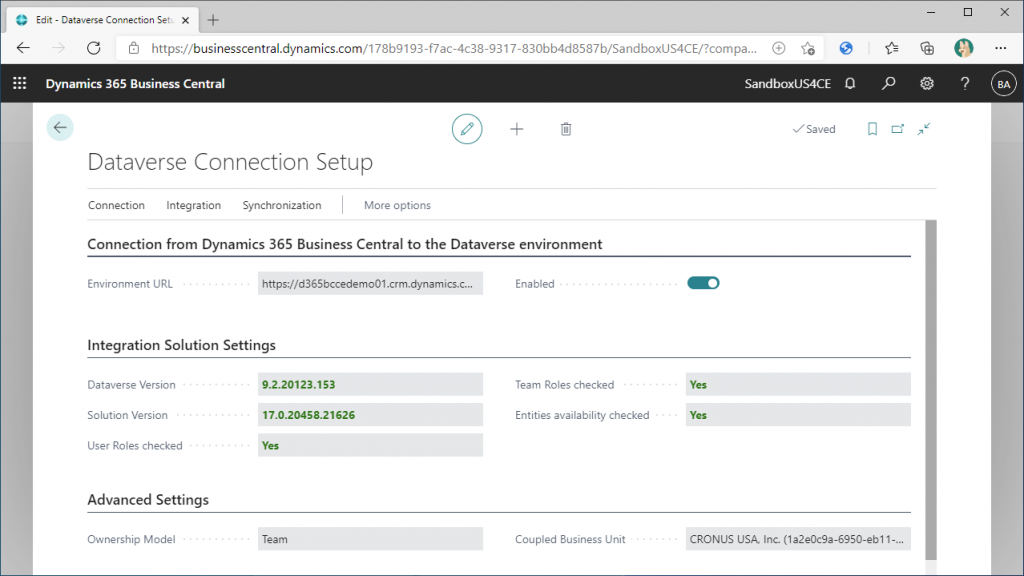Create a new record with plus icon
The height and width of the screenshot is (576, 1024).
(x=517, y=129)
